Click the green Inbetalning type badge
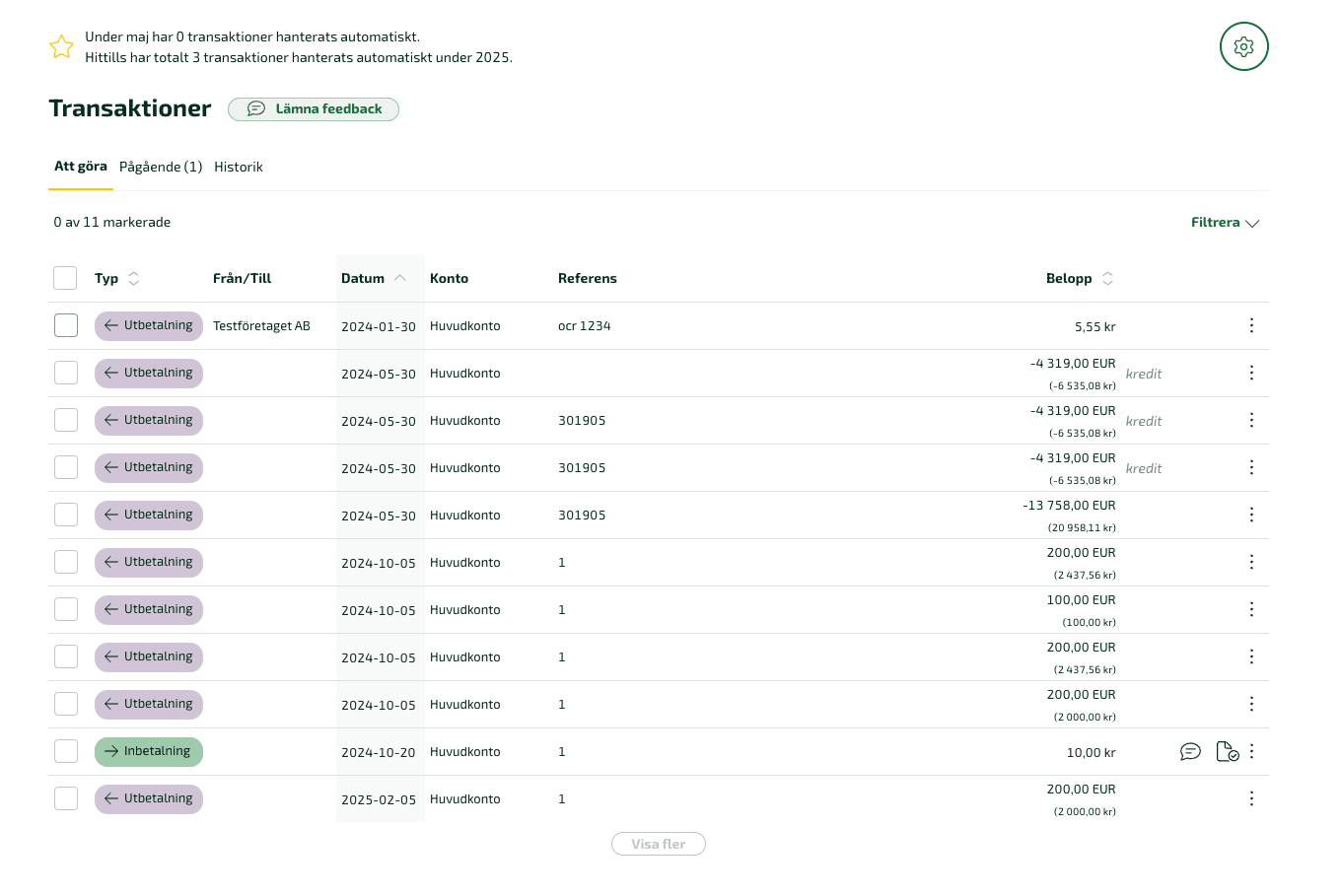Screen dimensions: 1341x896 tap(149, 751)
